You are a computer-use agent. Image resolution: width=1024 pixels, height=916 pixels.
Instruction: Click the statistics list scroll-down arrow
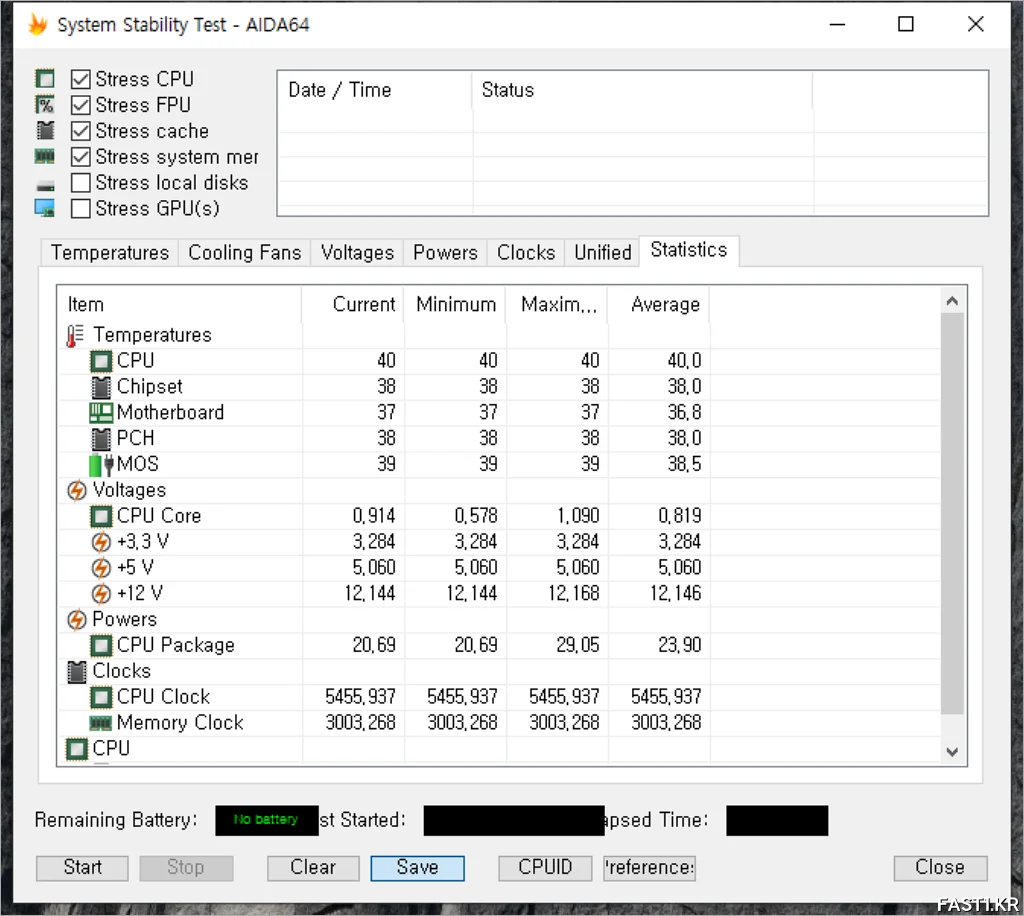pyautogui.click(x=952, y=751)
